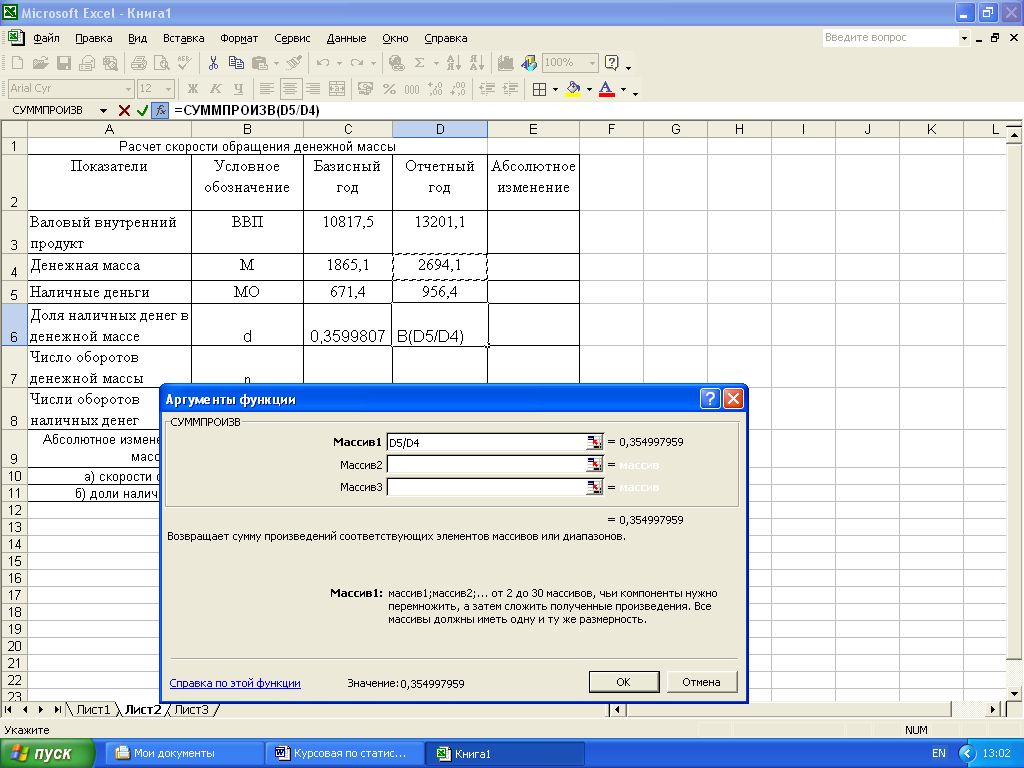The width and height of the screenshot is (1024, 768).
Task: Align text center
Action: click(290, 89)
